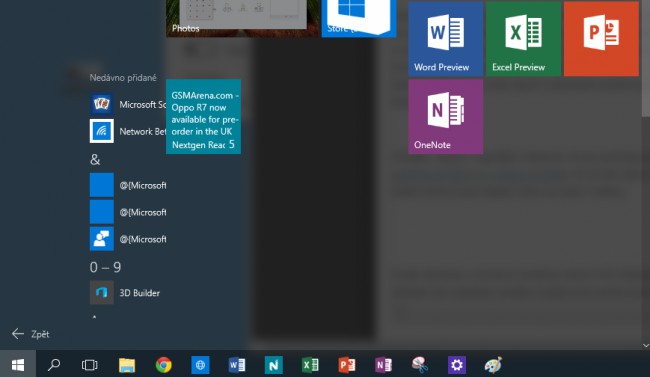This screenshot has width=650, height=377.
Task: Open Task View on the taskbar
Action: 90,365
